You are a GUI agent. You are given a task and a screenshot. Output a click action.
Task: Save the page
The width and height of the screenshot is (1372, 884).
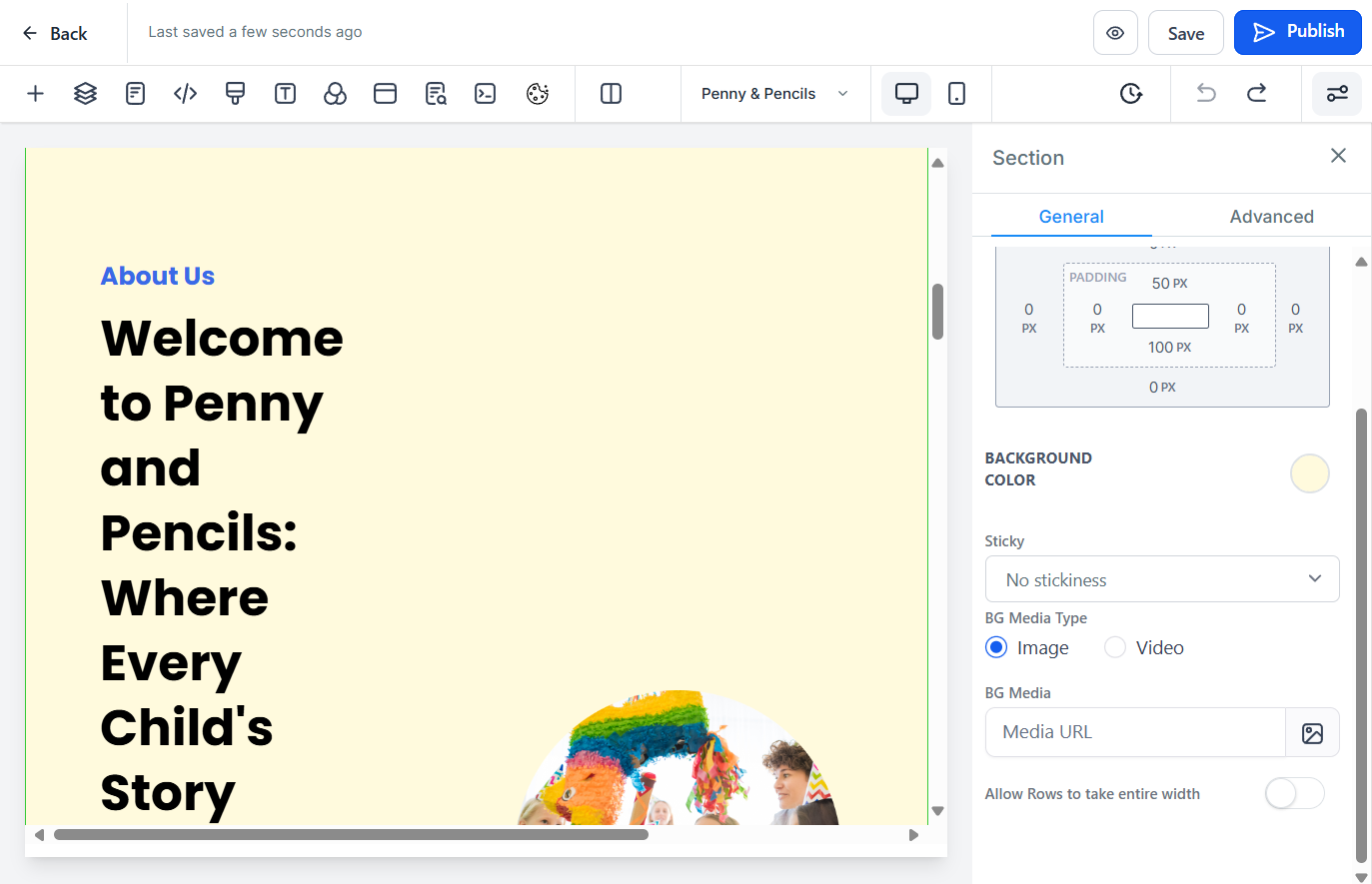click(1186, 33)
